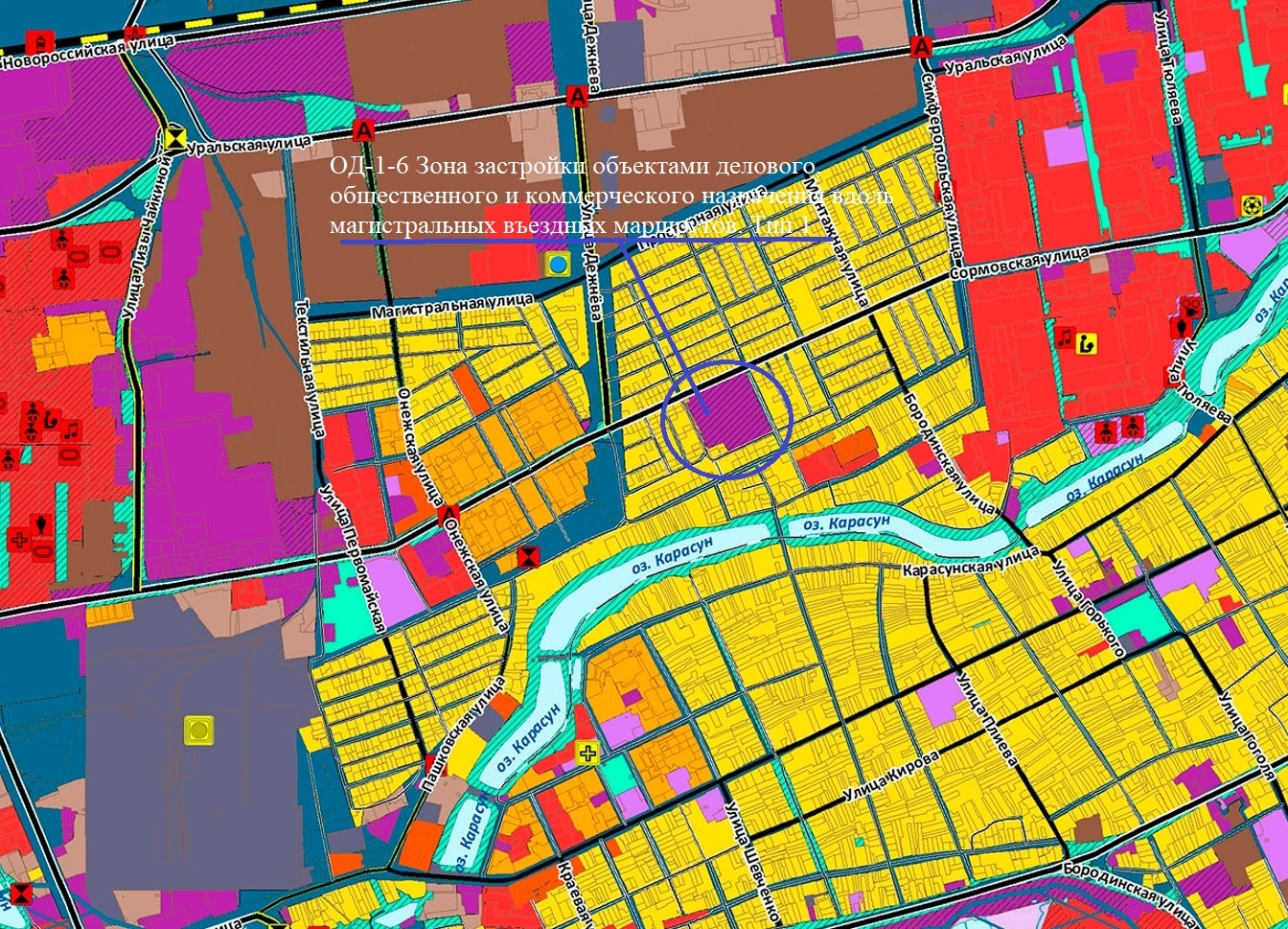The width and height of the screenshot is (1288, 929).
Task: Select the yellow medical cross icon near Пашковская улица
Action: 587,753
